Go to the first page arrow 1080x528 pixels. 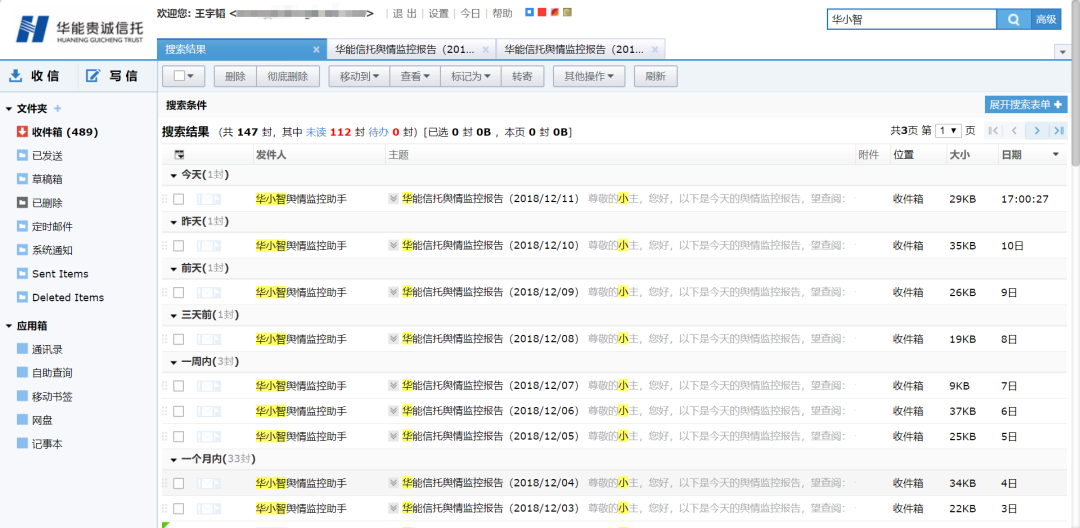[x=993, y=131]
